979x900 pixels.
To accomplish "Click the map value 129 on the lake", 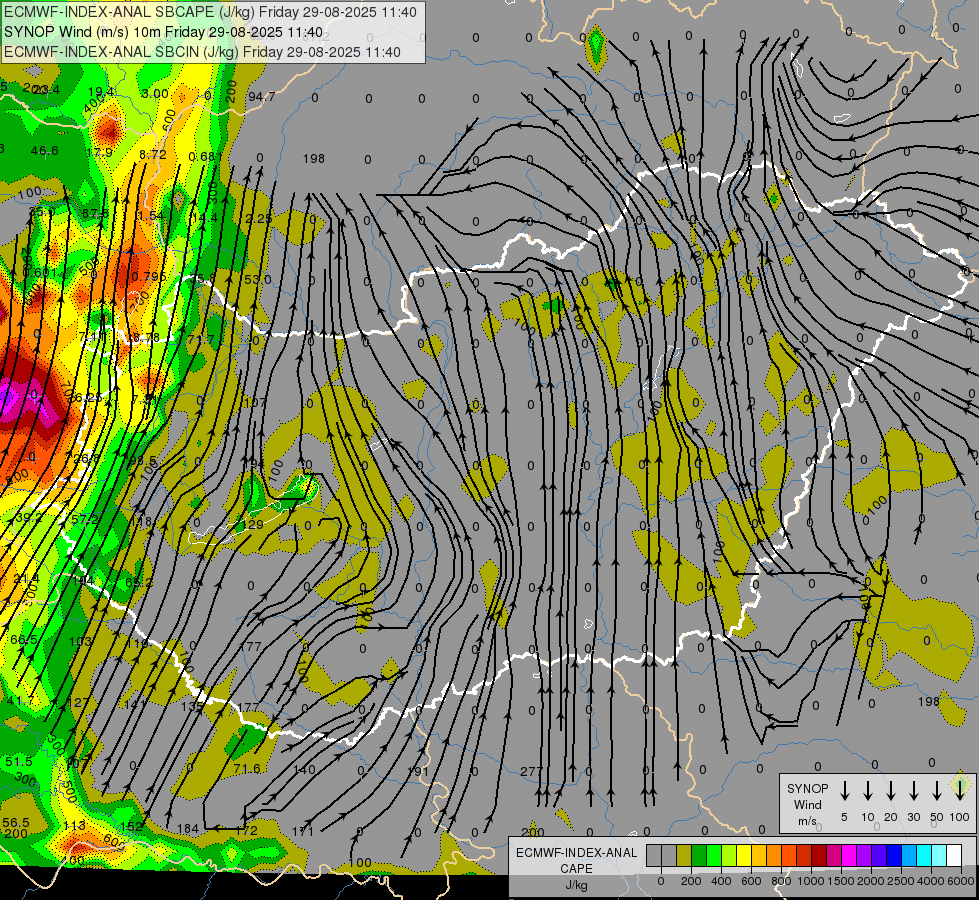I will (252, 524).
